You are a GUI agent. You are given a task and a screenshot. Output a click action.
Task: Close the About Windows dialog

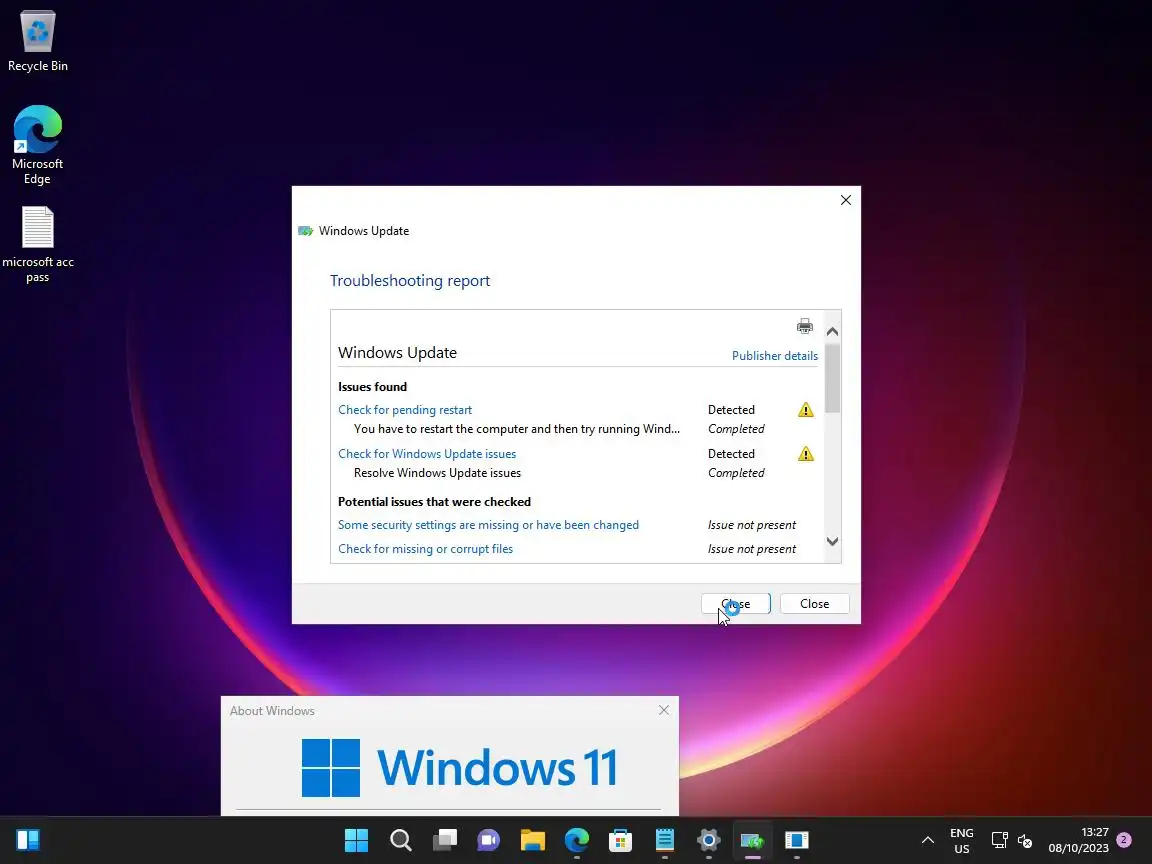663,710
